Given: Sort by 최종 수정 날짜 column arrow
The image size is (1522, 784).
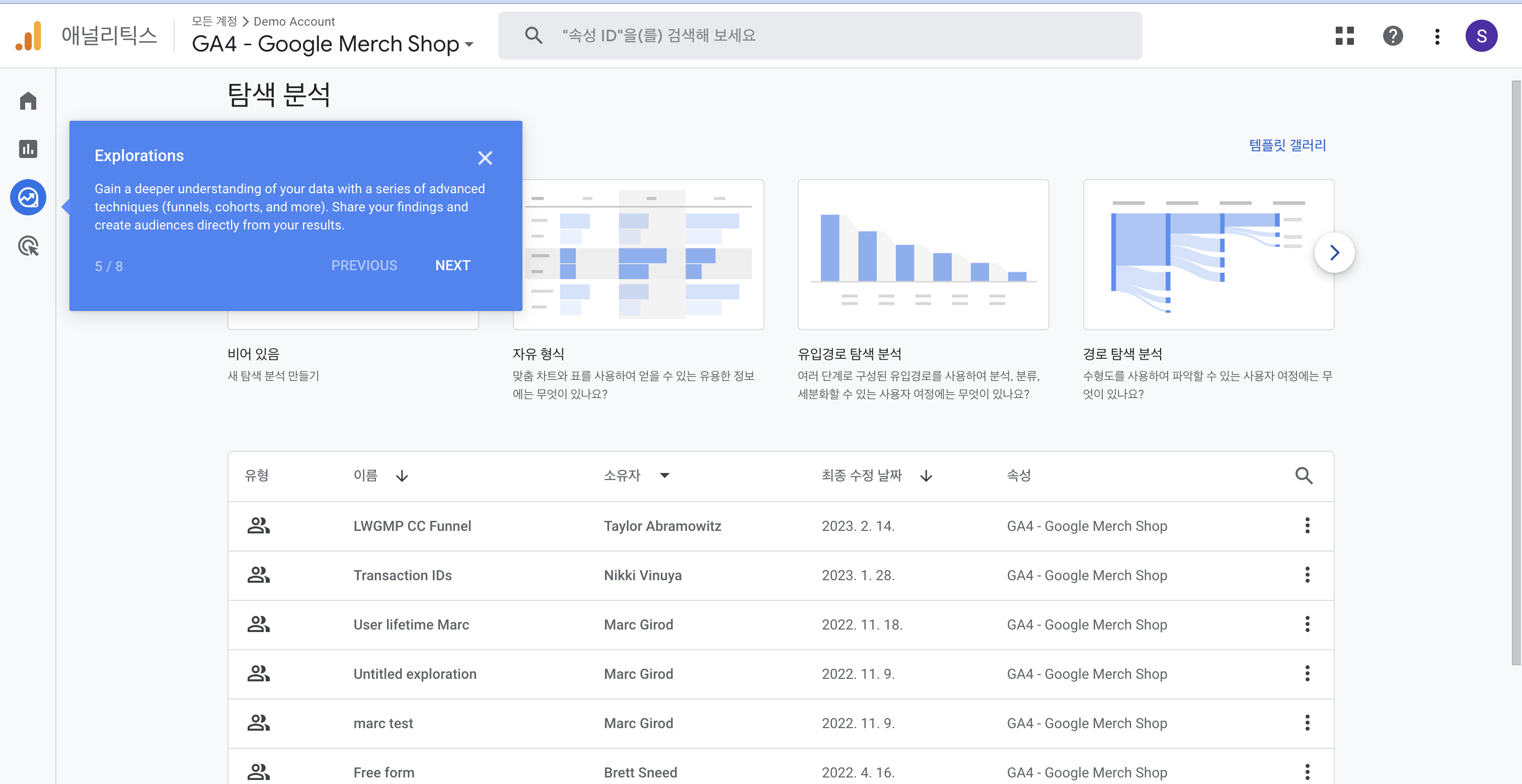Looking at the screenshot, I should click(x=926, y=476).
